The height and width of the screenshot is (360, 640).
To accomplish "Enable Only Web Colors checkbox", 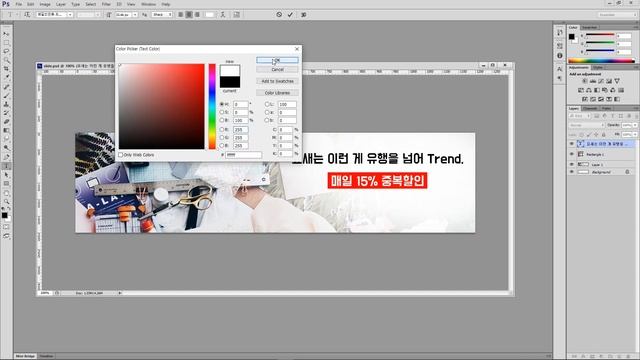I will click(120, 155).
